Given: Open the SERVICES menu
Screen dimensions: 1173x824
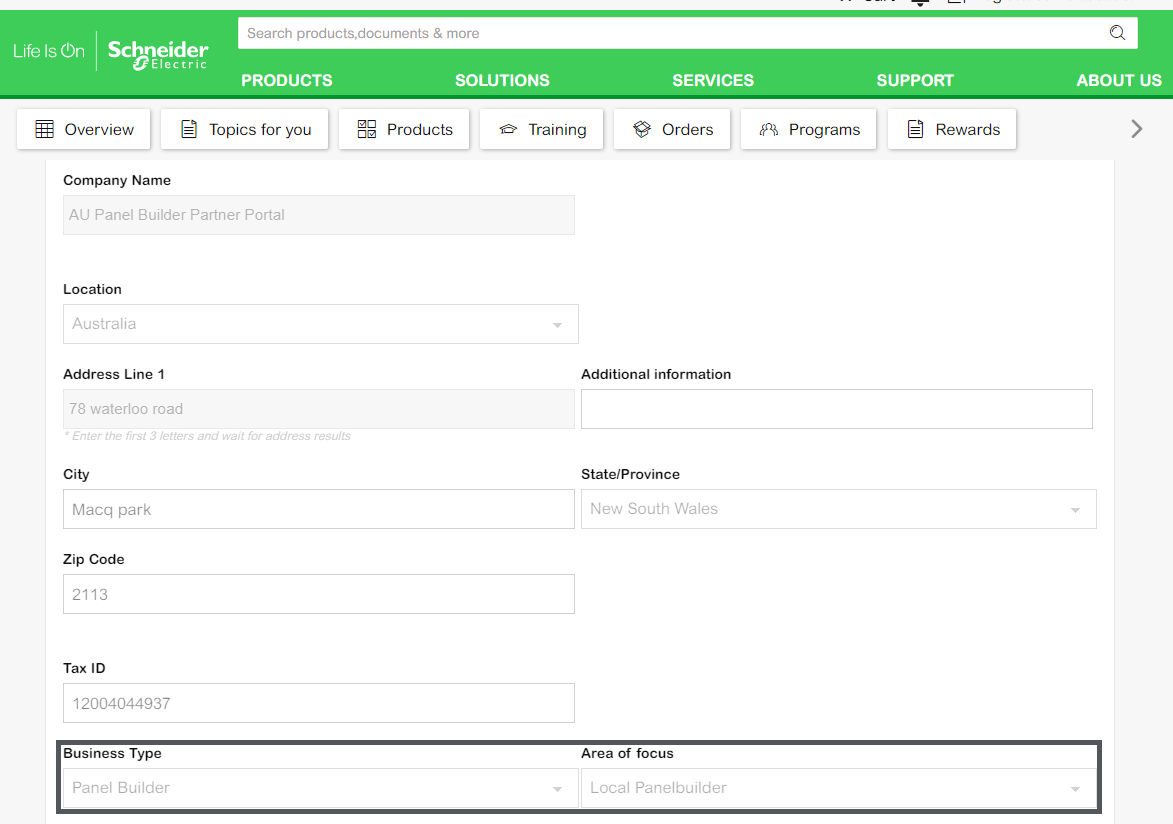Looking at the screenshot, I should click(713, 80).
